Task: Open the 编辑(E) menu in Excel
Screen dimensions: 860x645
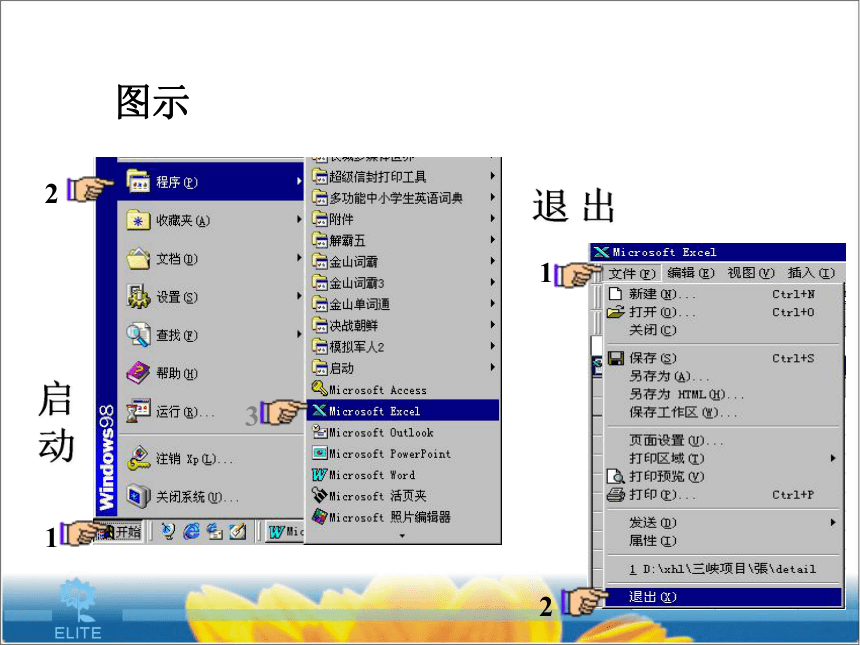Action: click(x=691, y=273)
